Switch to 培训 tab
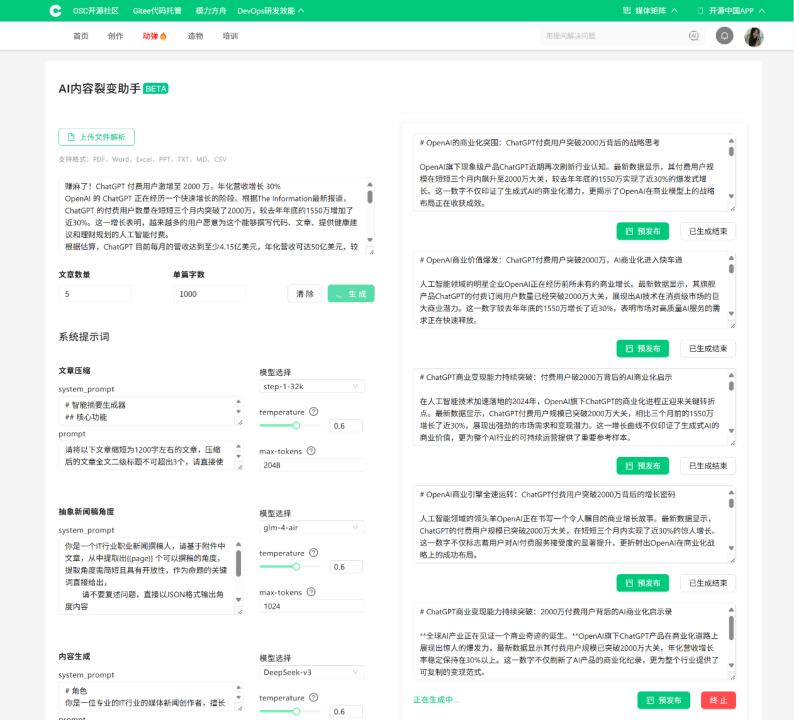794x720 pixels. click(230, 36)
